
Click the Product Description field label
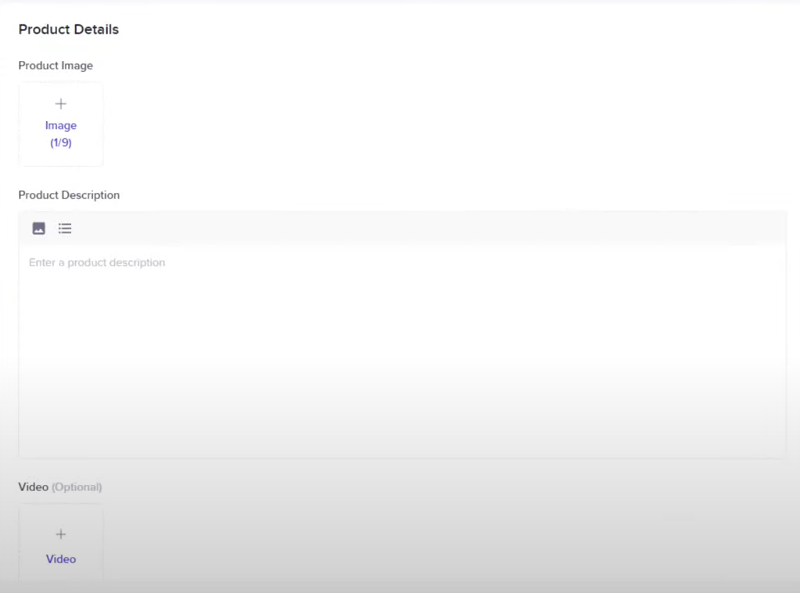[x=69, y=195]
